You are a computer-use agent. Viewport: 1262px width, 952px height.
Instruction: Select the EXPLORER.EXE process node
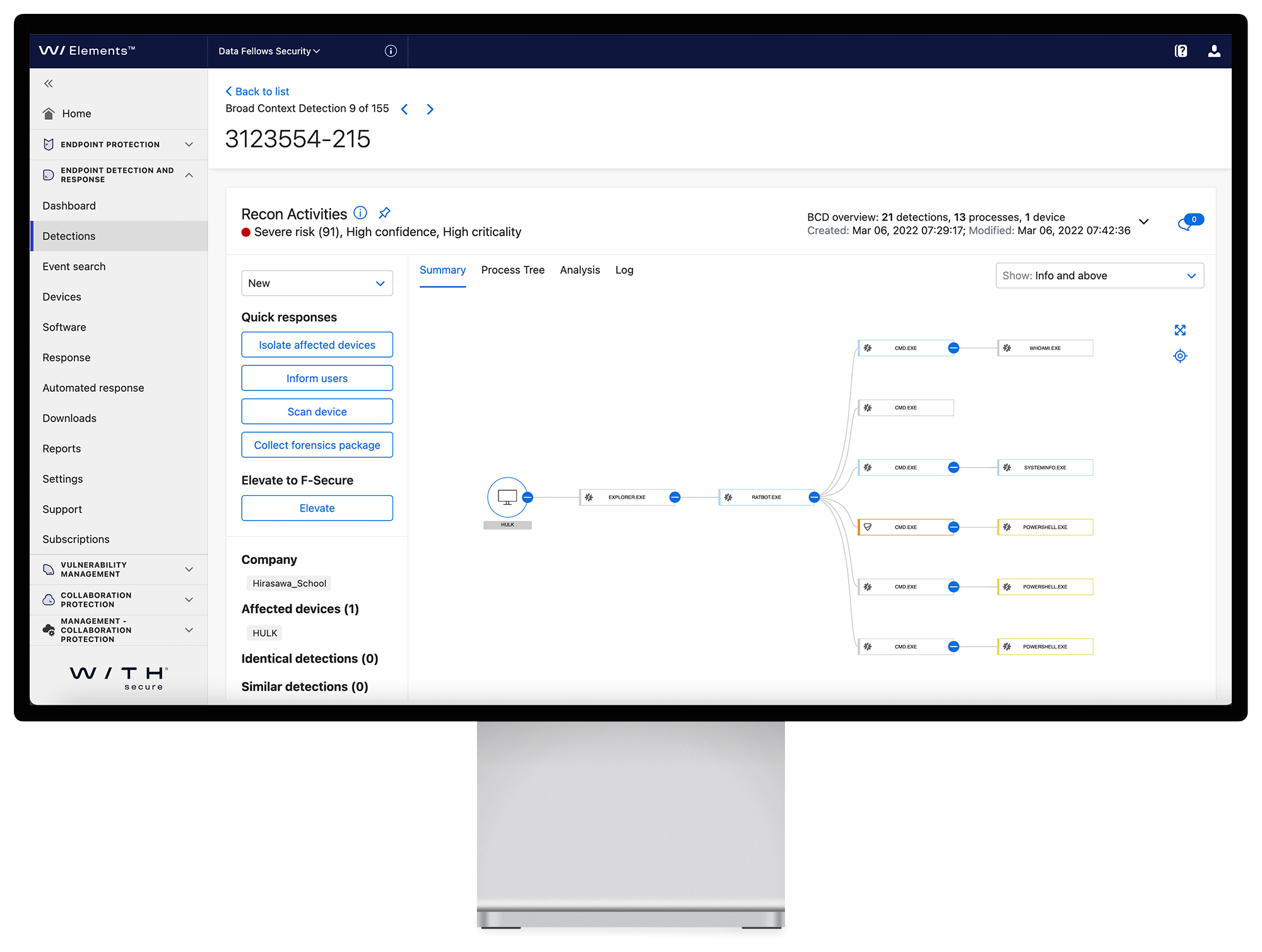(627, 497)
